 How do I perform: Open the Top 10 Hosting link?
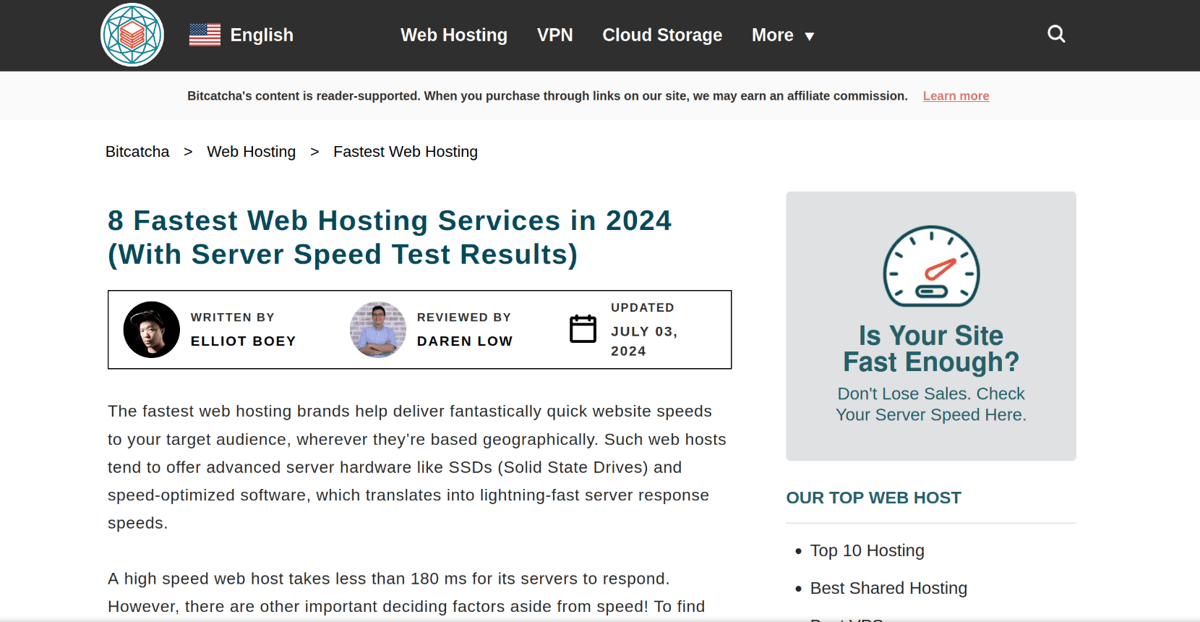click(x=867, y=551)
